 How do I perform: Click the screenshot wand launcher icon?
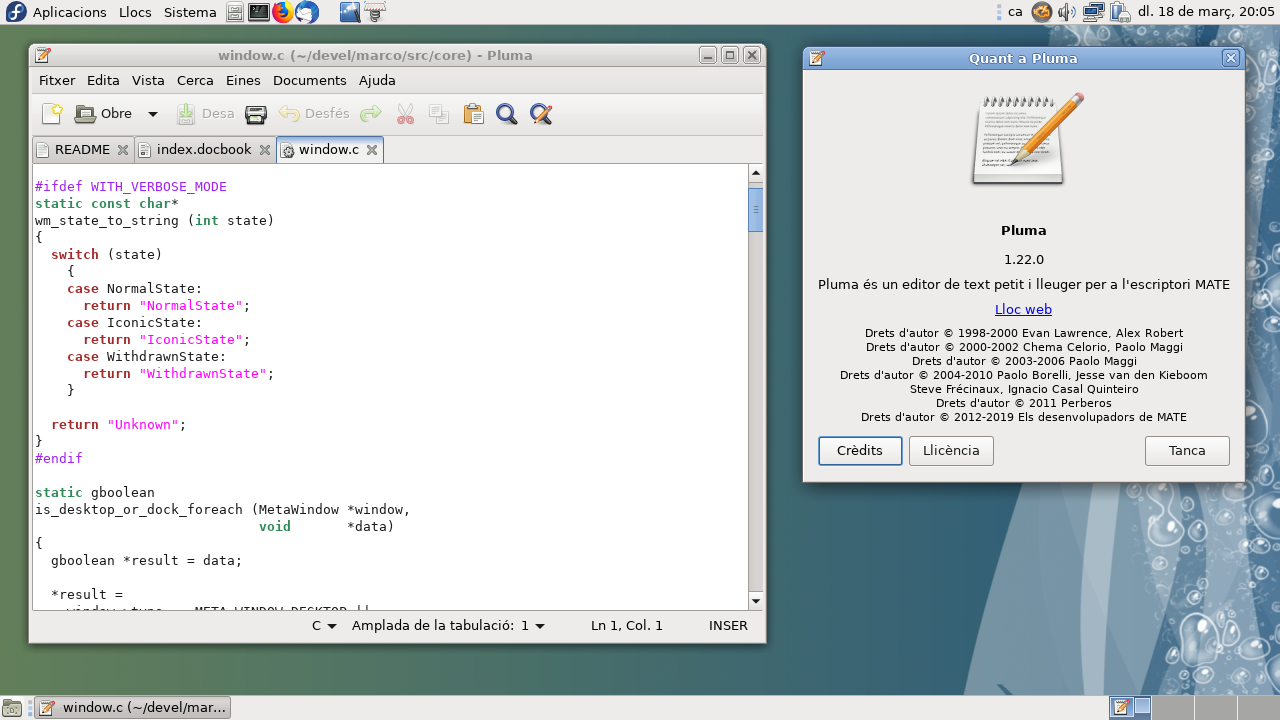350,12
